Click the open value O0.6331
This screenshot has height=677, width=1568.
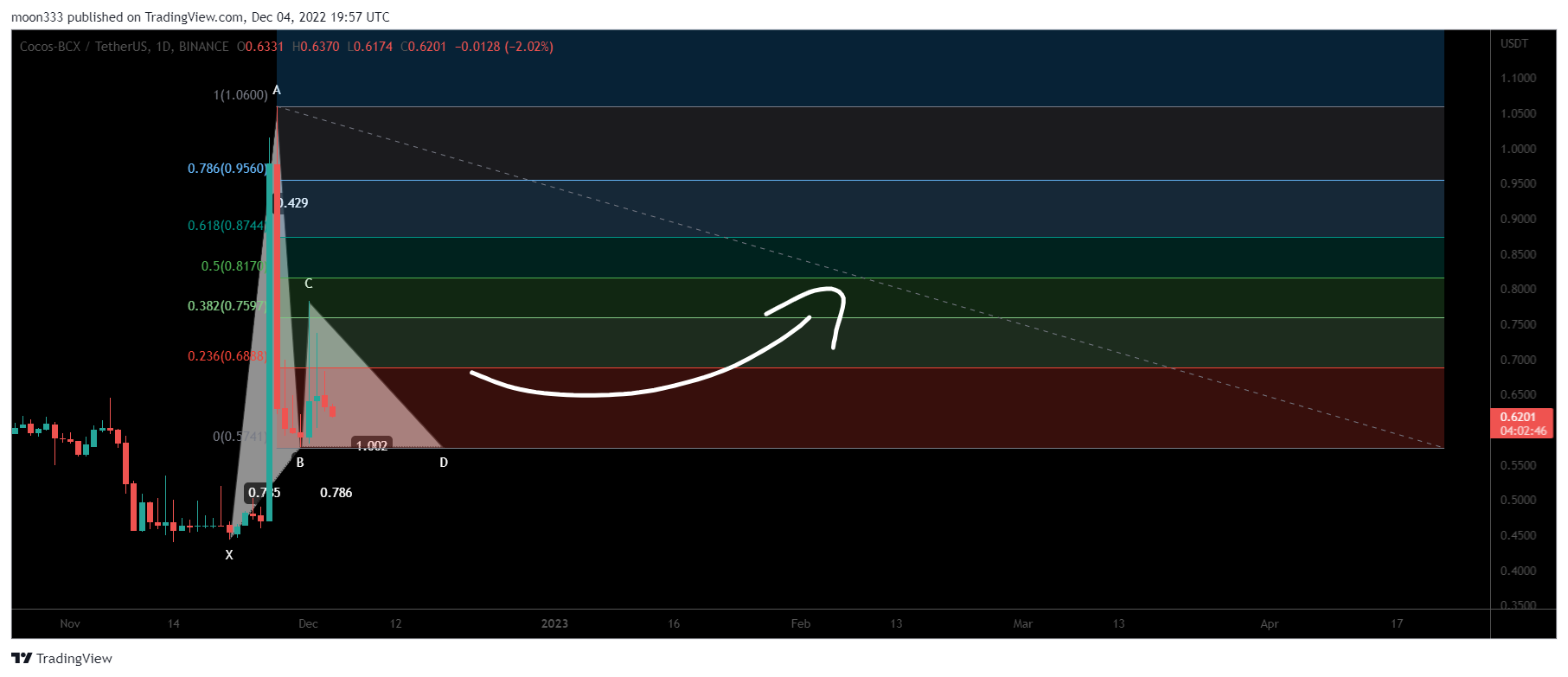click(260, 47)
